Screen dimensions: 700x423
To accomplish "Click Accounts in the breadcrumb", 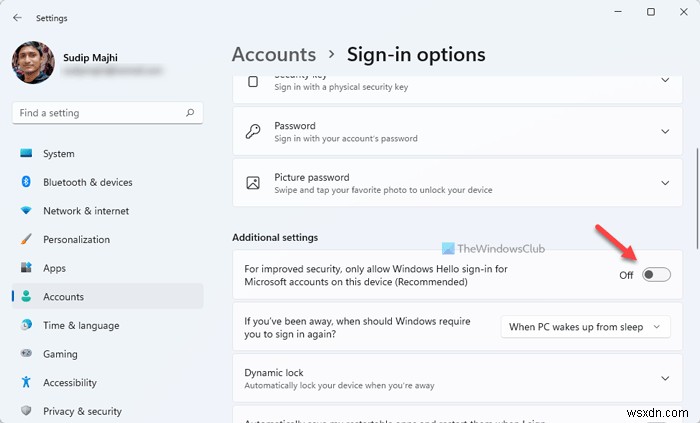I will click(x=274, y=54).
